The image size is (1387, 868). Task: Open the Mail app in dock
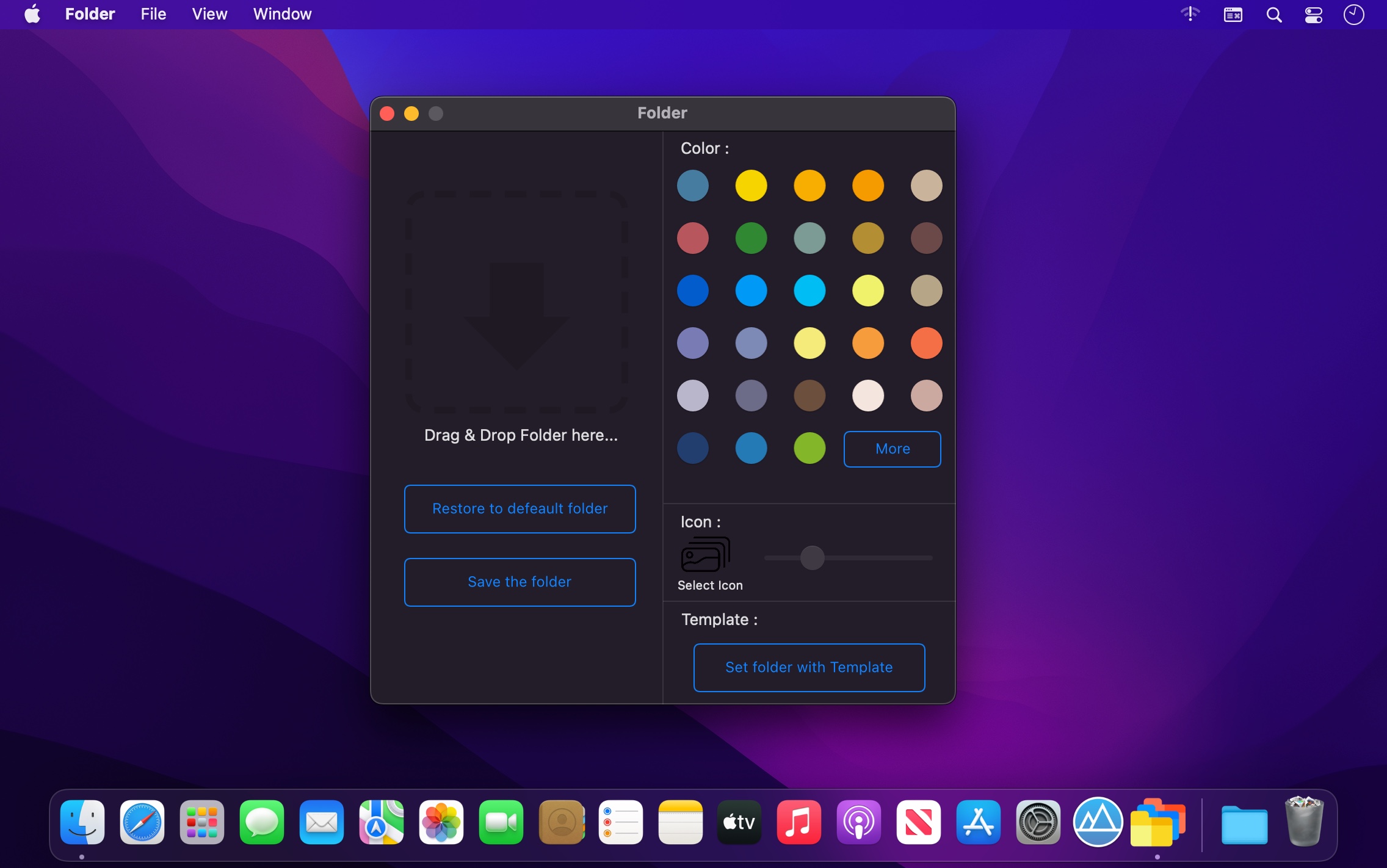pyautogui.click(x=322, y=822)
